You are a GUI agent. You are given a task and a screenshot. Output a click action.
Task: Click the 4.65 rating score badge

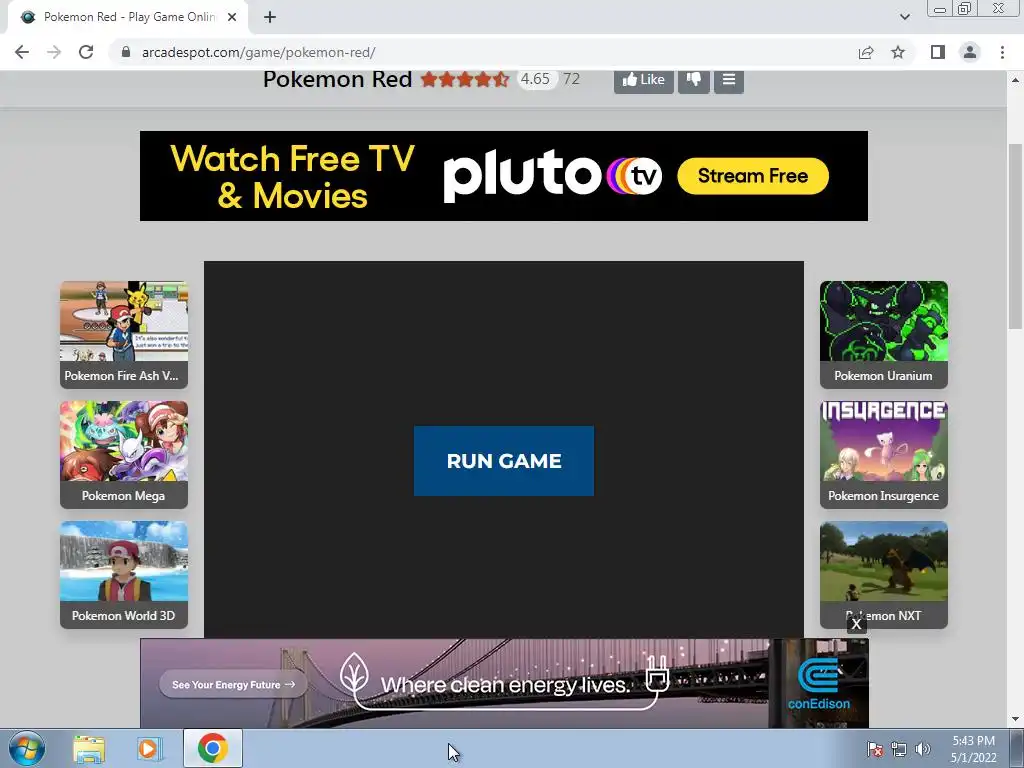[535, 79]
